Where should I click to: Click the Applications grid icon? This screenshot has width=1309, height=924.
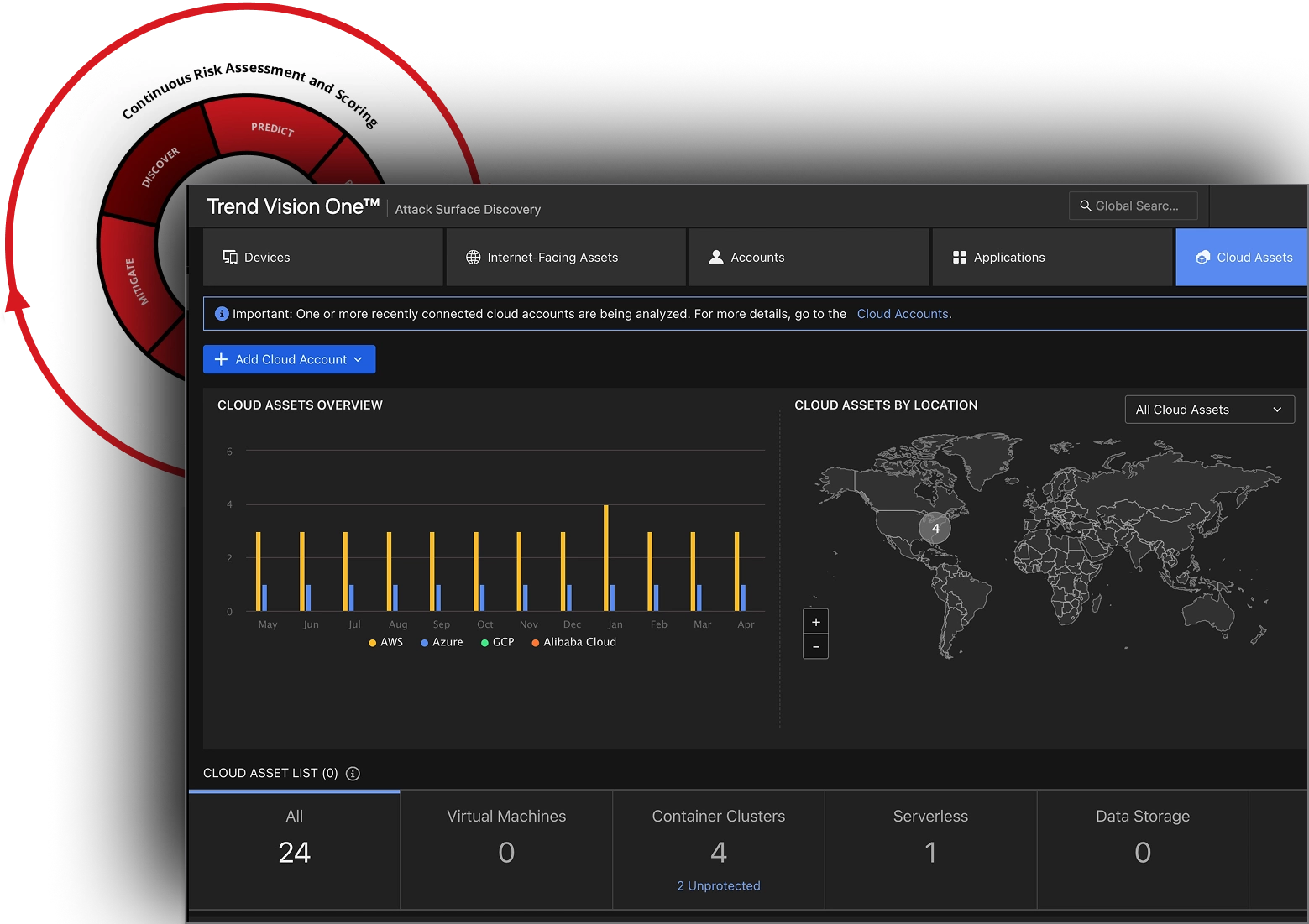(x=960, y=258)
